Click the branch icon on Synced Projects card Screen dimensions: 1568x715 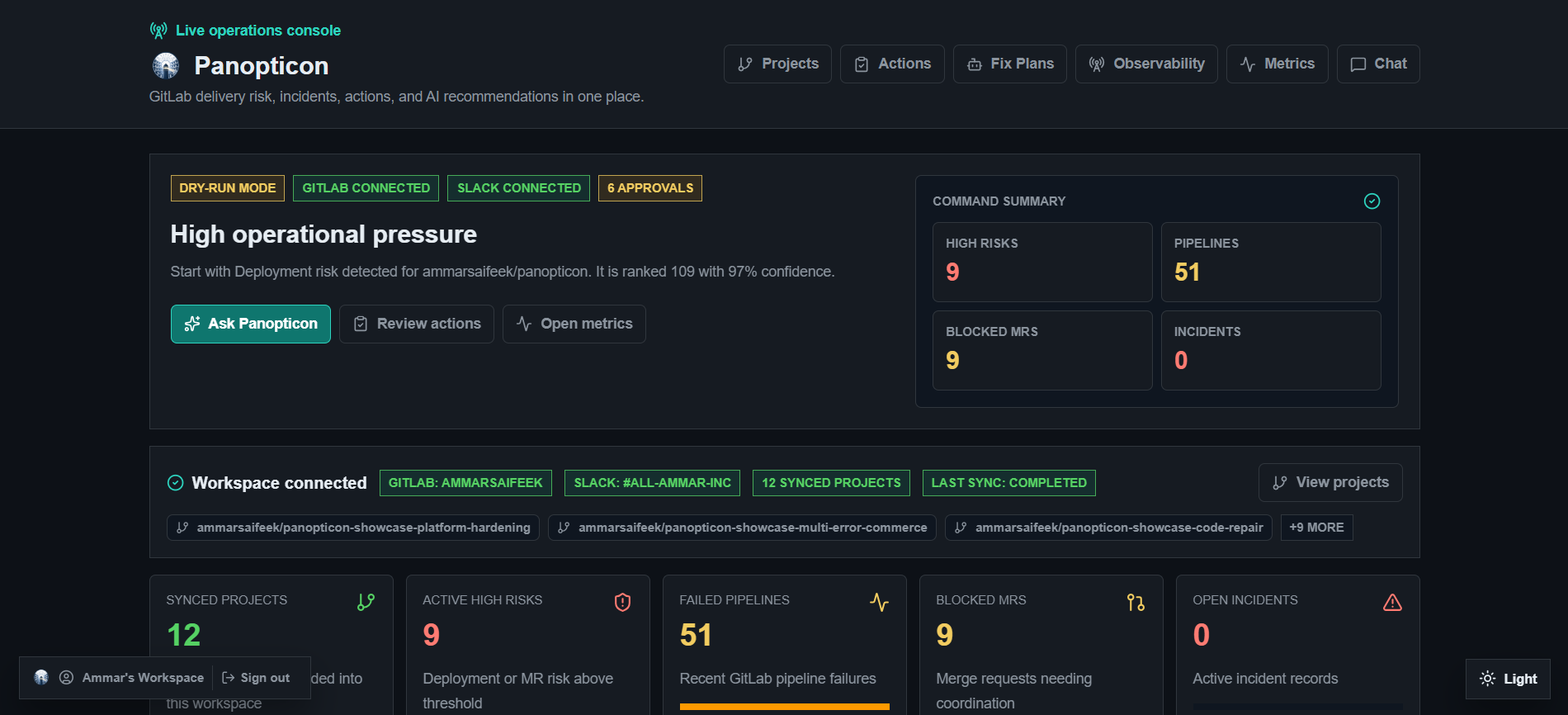366,603
